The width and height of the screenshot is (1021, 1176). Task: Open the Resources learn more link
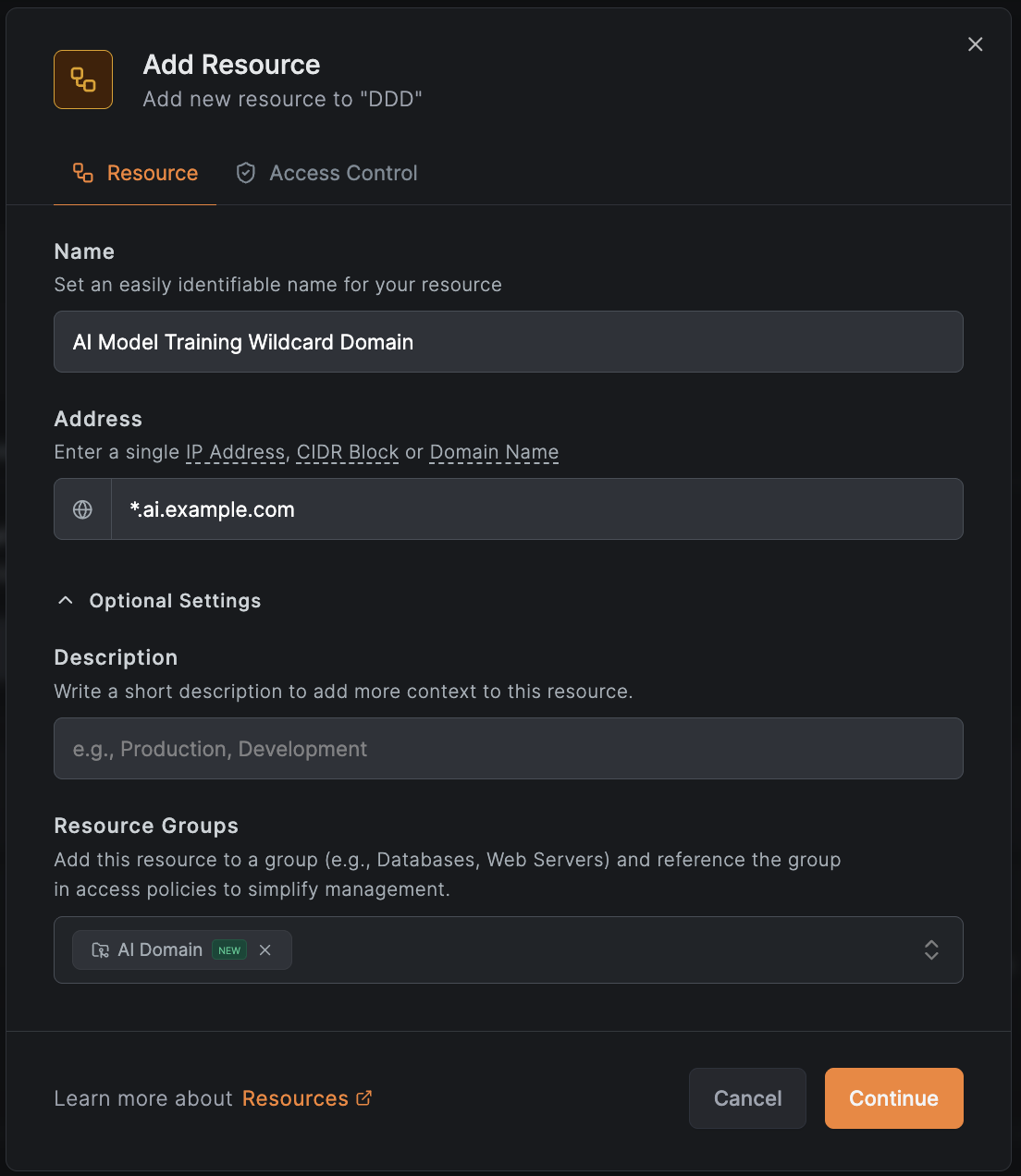coord(294,1097)
